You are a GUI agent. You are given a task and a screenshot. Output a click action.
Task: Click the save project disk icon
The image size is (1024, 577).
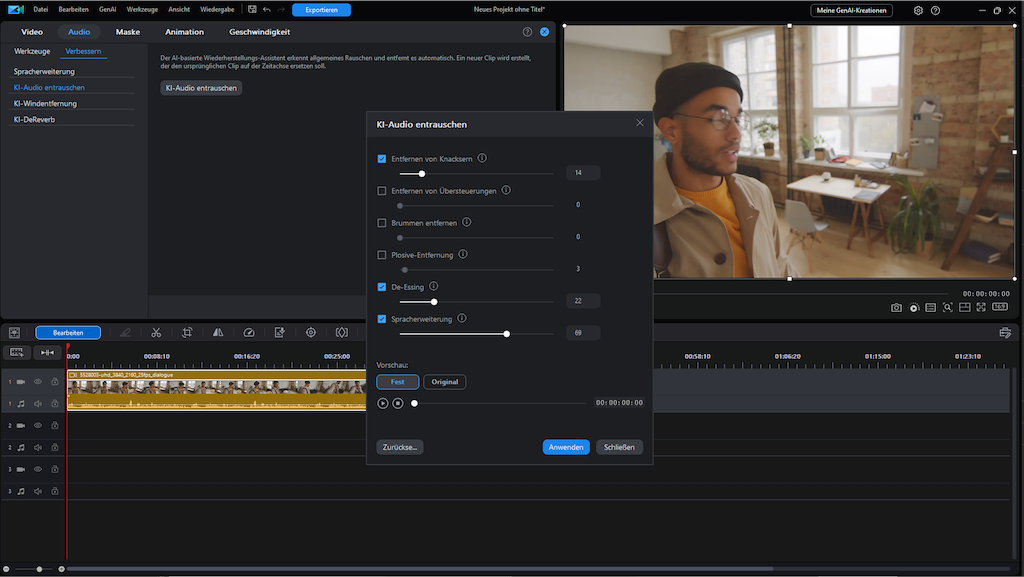(x=252, y=10)
